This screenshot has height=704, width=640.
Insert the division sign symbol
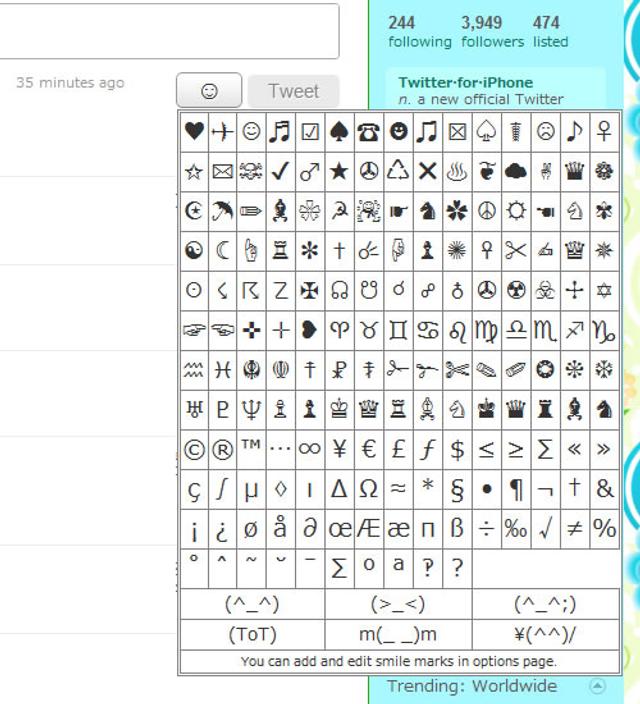pyautogui.click(x=486, y=528)
